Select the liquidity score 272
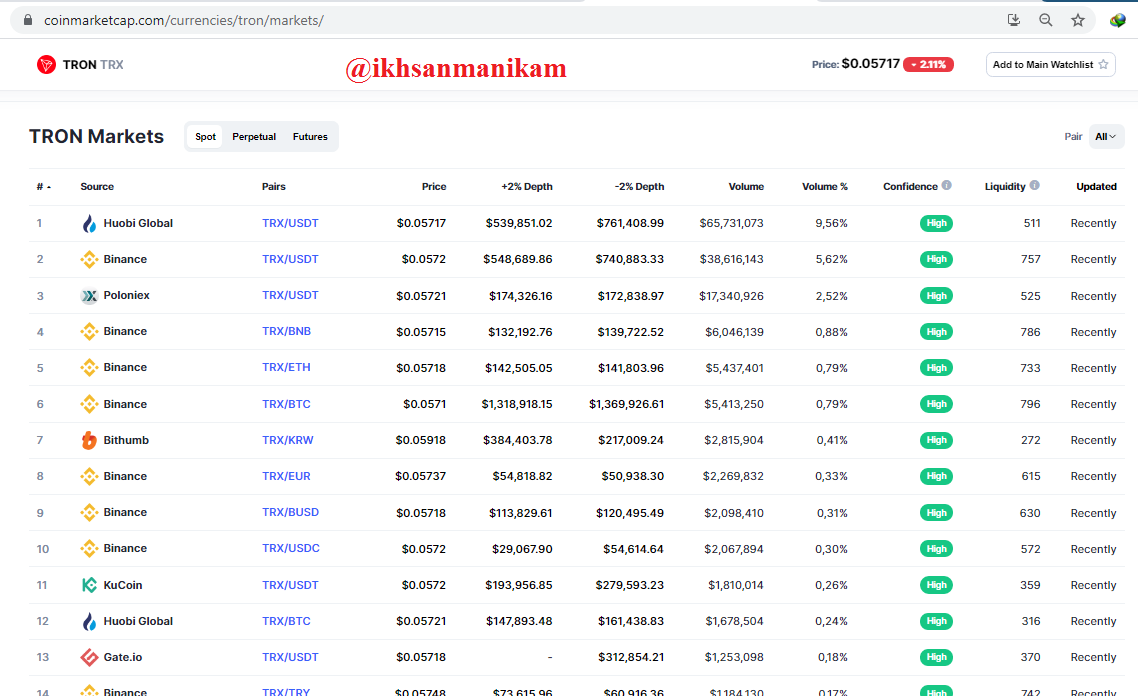This screenshot has width=1138, height=696. pos(1031,440)
